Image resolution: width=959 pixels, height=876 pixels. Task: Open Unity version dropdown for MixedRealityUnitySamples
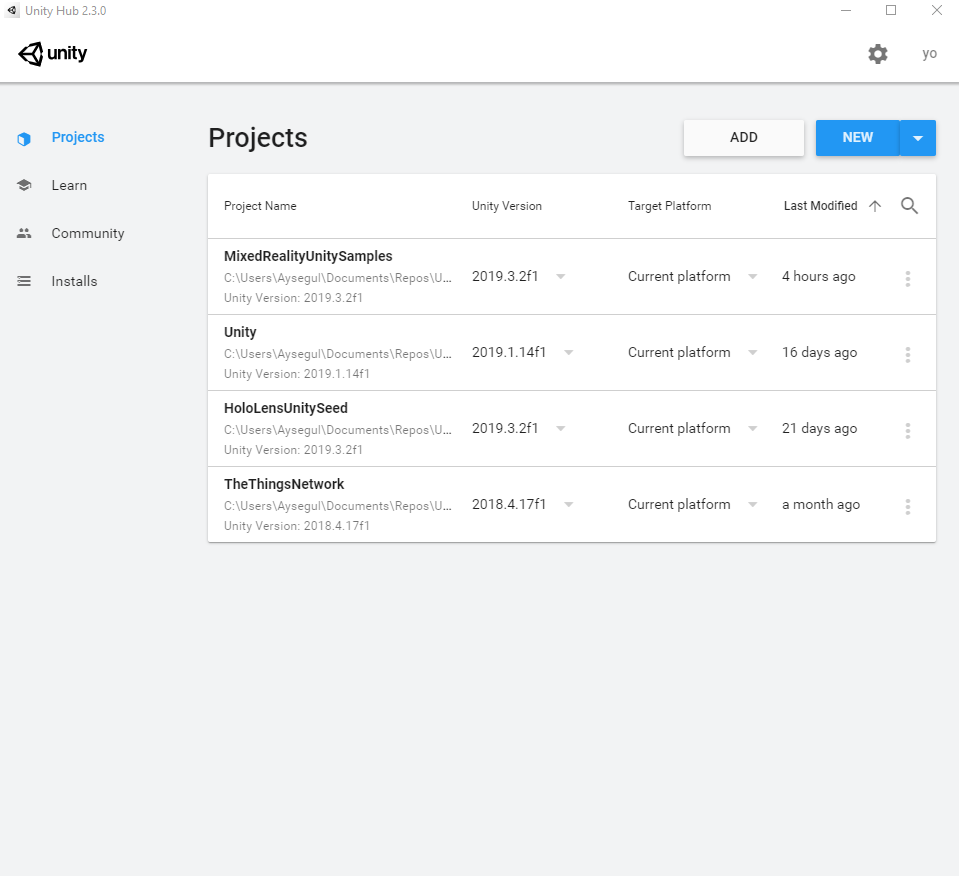[x=560, y=277]
